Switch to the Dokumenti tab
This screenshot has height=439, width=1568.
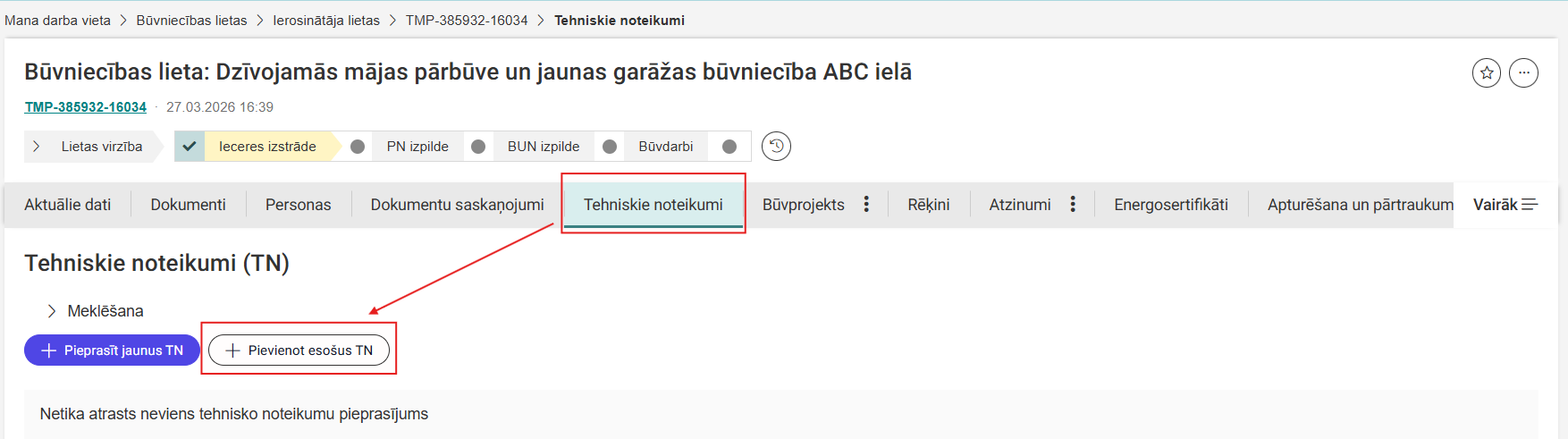tap(189, 205)
